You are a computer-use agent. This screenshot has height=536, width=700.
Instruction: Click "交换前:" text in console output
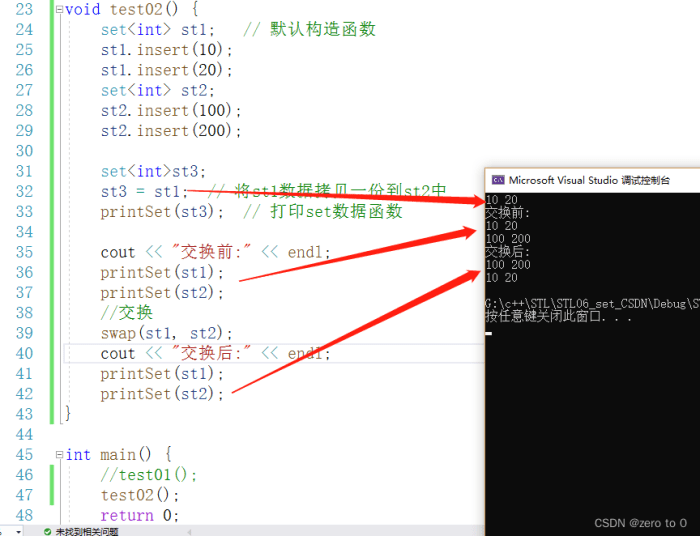(x=507, y=212)
